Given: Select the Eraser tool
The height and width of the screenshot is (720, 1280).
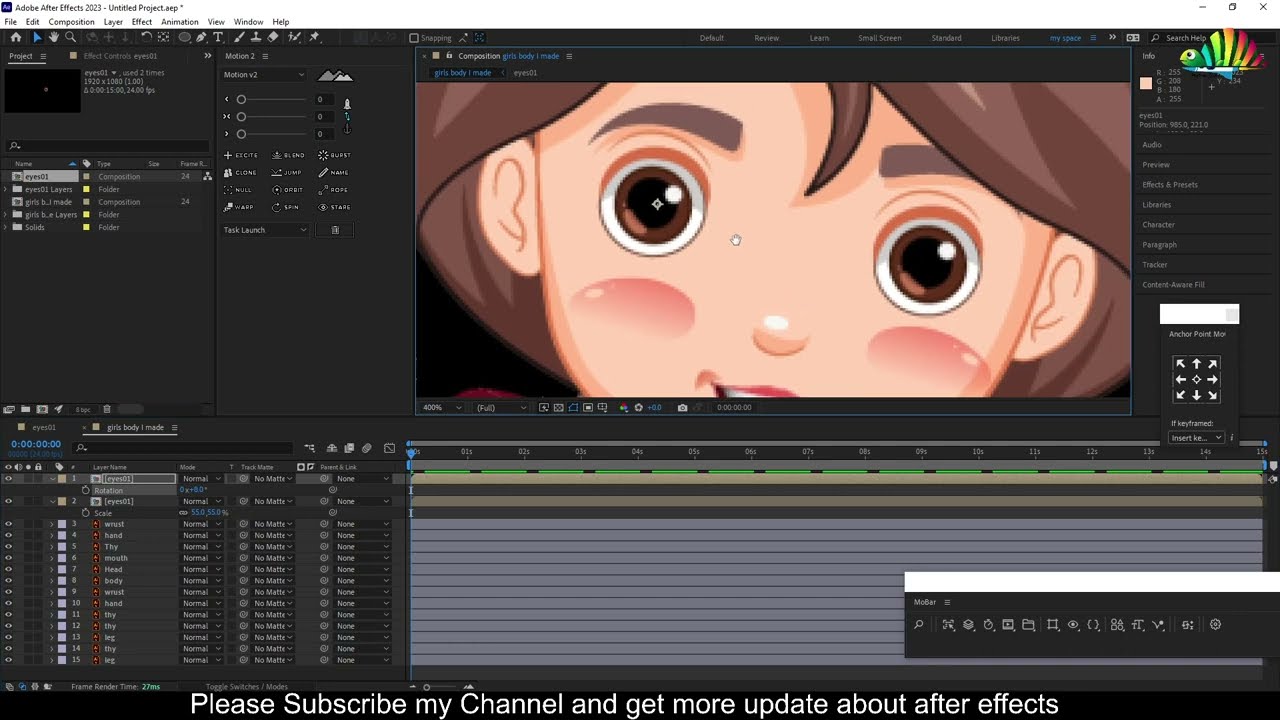Looking at the screenshot, I should point(273,37).
